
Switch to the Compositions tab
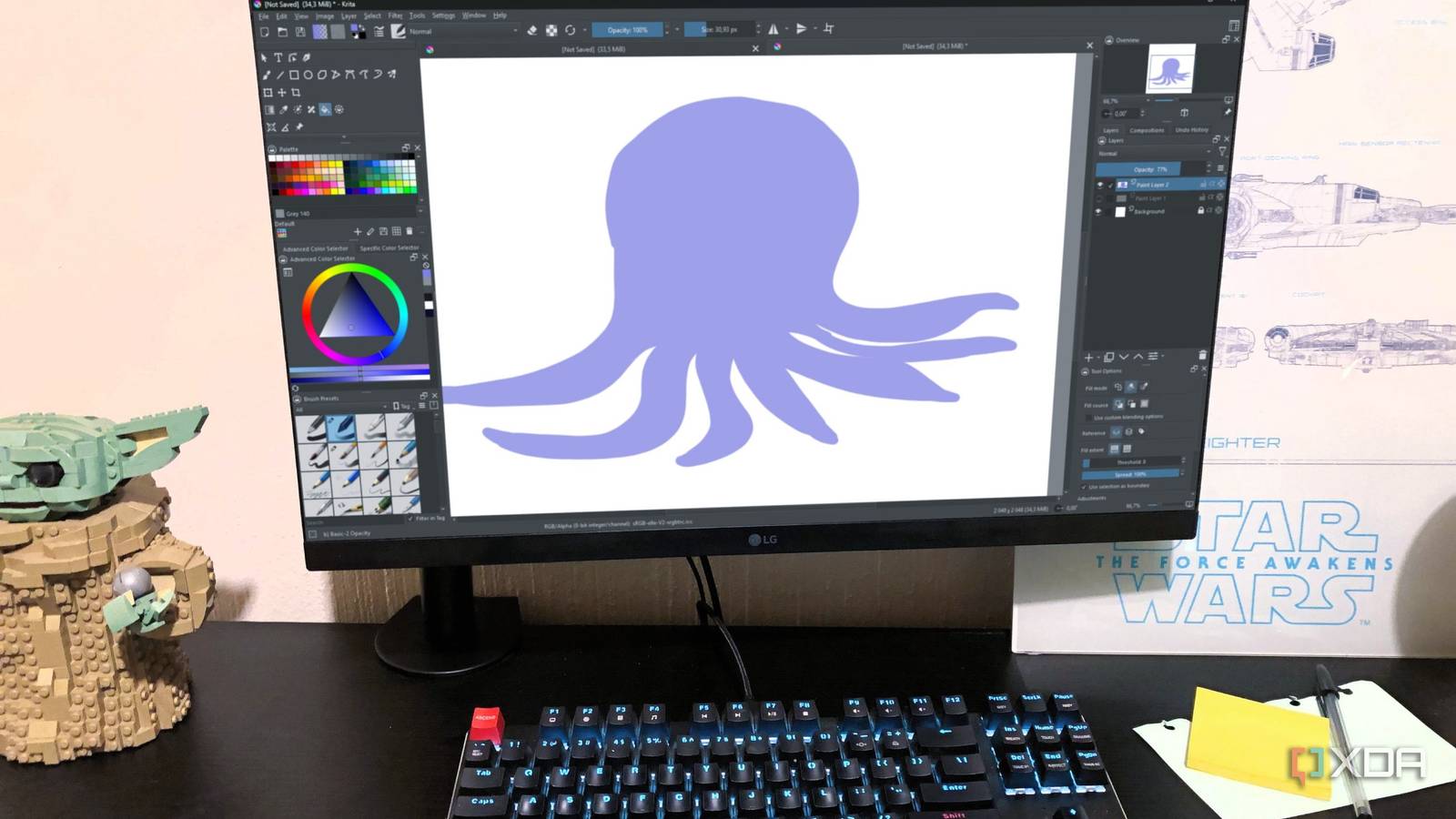click(1147, 130)
